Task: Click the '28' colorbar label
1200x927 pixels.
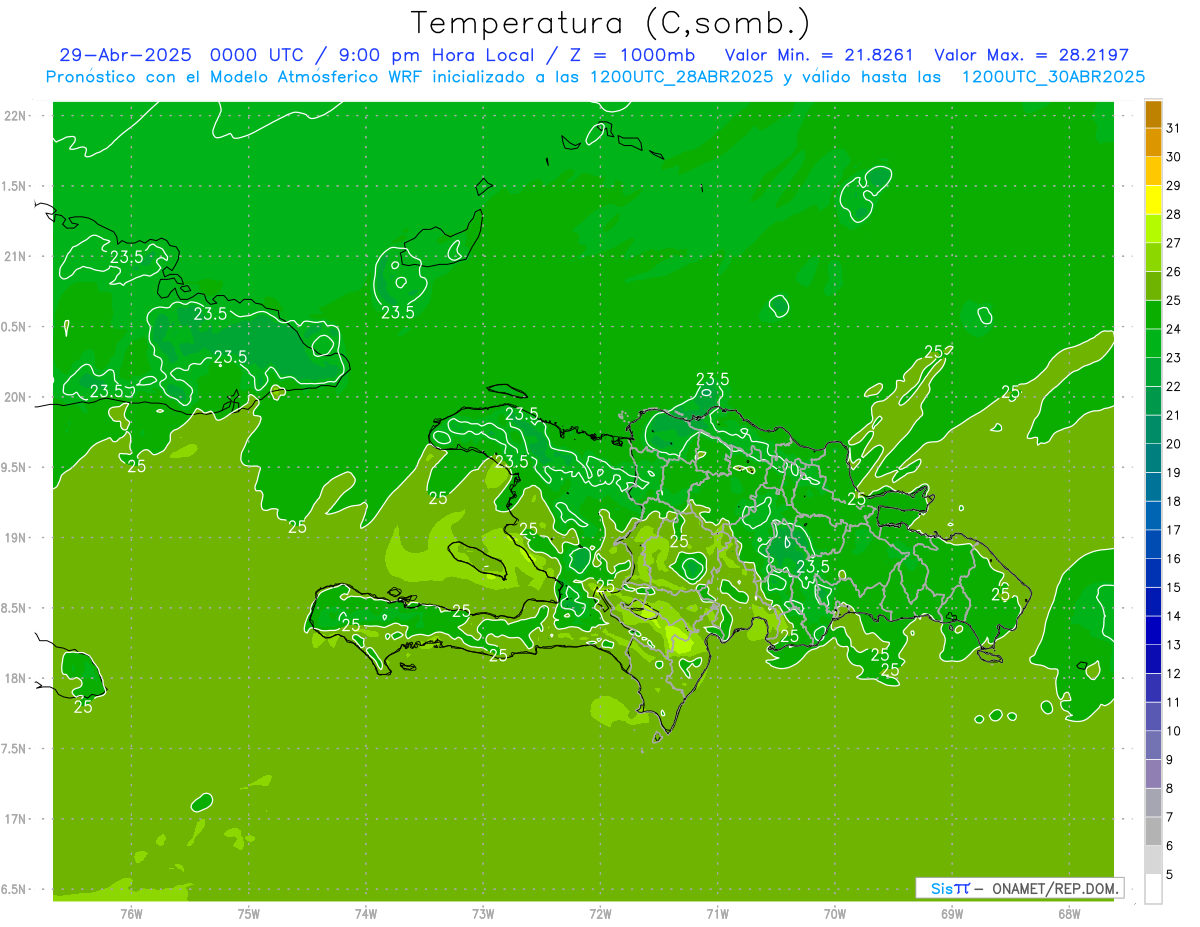Action: 1173,214
